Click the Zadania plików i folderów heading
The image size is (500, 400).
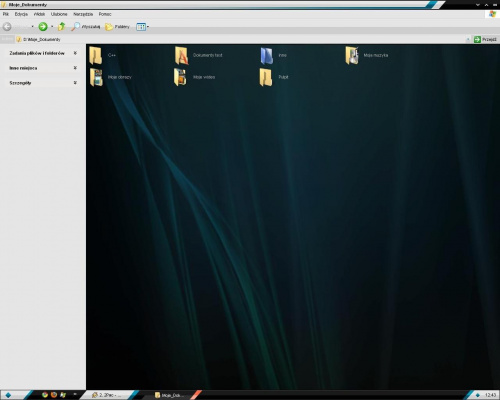[37, 53]
